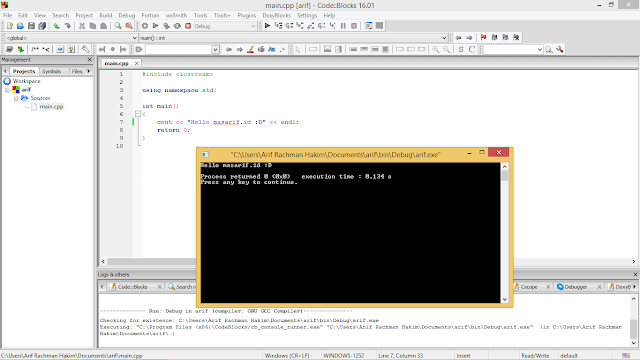Toggle source view with the S icon
Viewport: 640px width, 360px height.
(461, 49)
